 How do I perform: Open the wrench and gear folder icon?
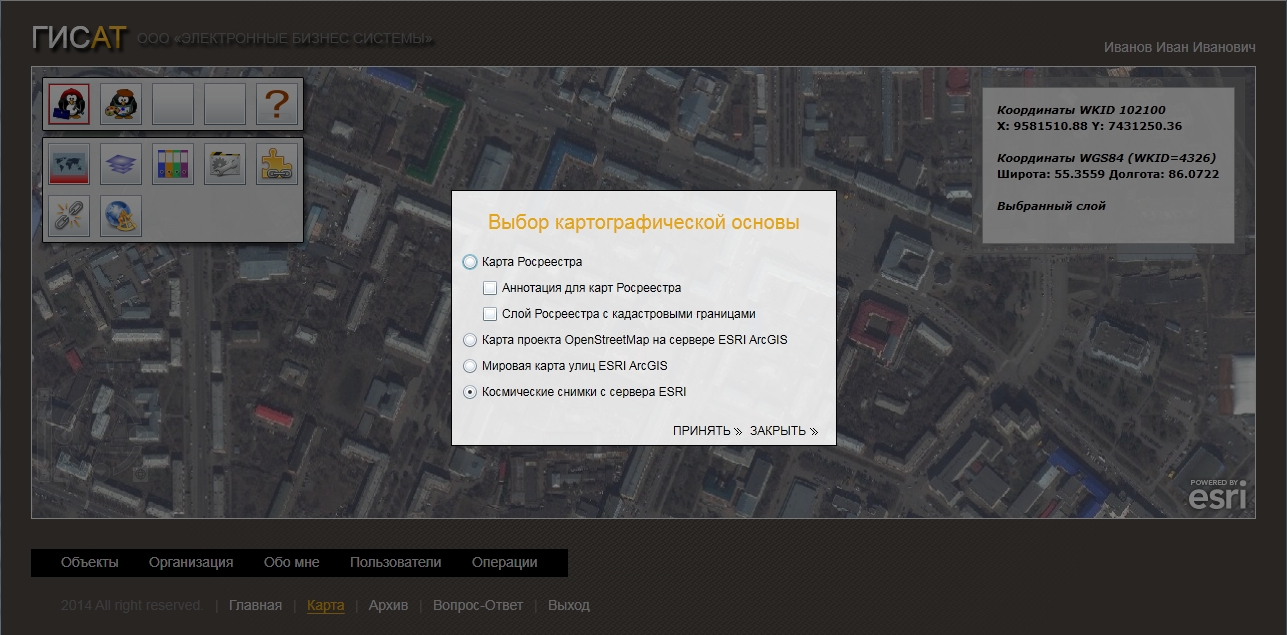tap(225, 164)
